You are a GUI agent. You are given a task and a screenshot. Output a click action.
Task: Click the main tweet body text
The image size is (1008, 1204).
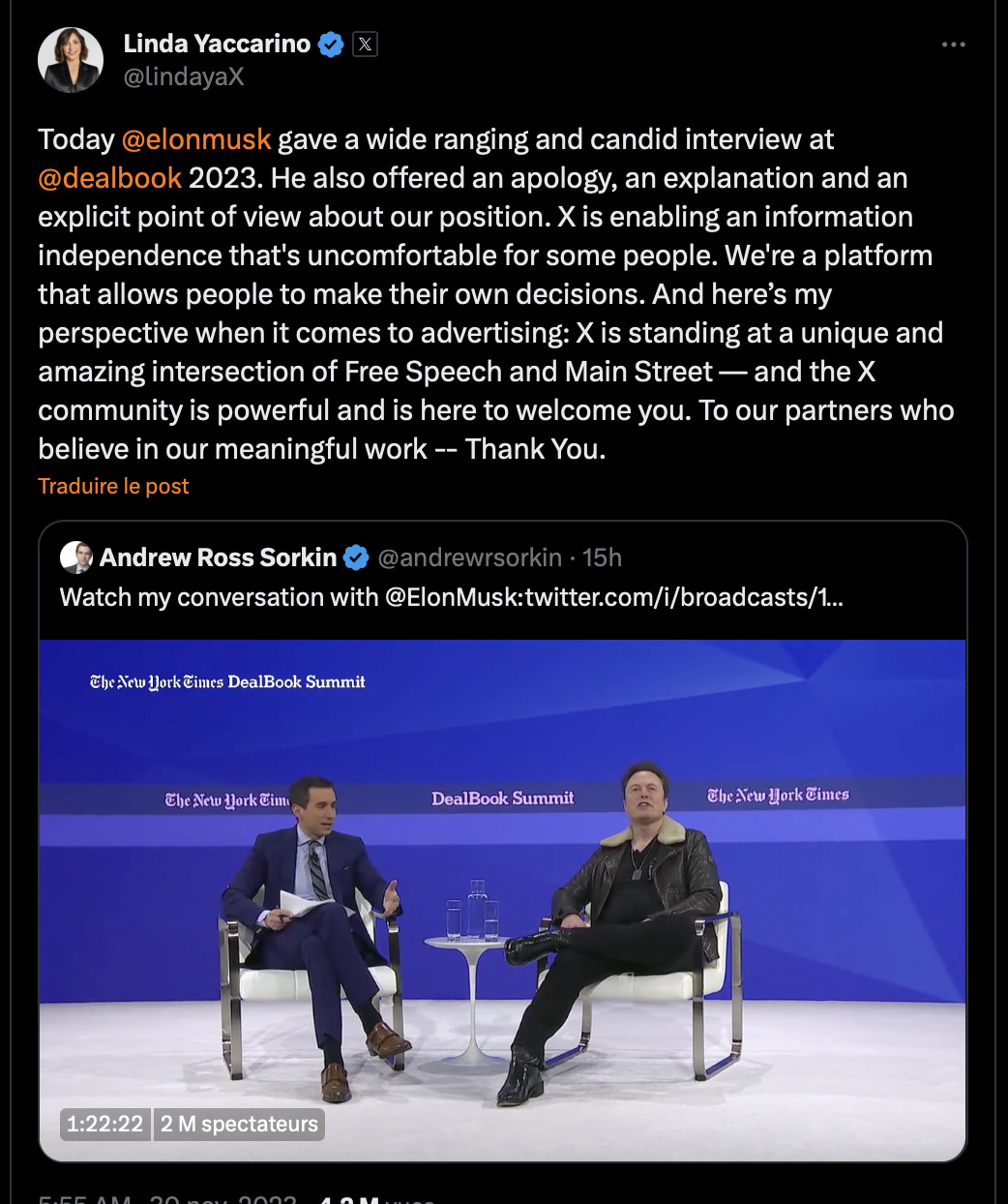pos(496,294)
